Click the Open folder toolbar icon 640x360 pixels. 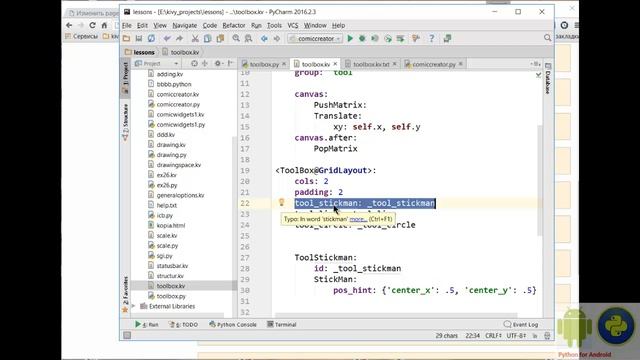pyautogui.click(x=127, y=38)
